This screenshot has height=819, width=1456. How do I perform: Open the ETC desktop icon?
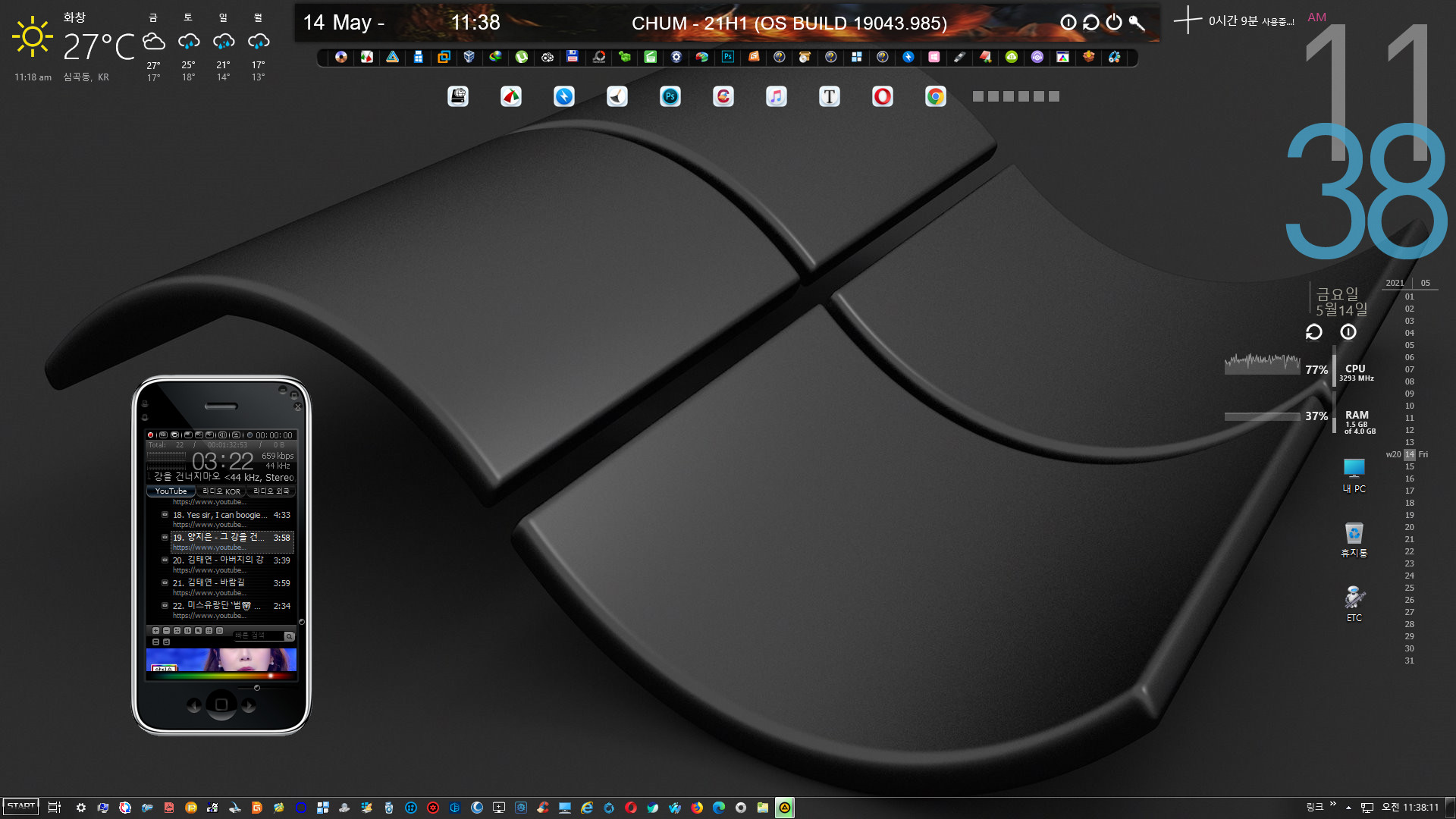[1354, 604]
